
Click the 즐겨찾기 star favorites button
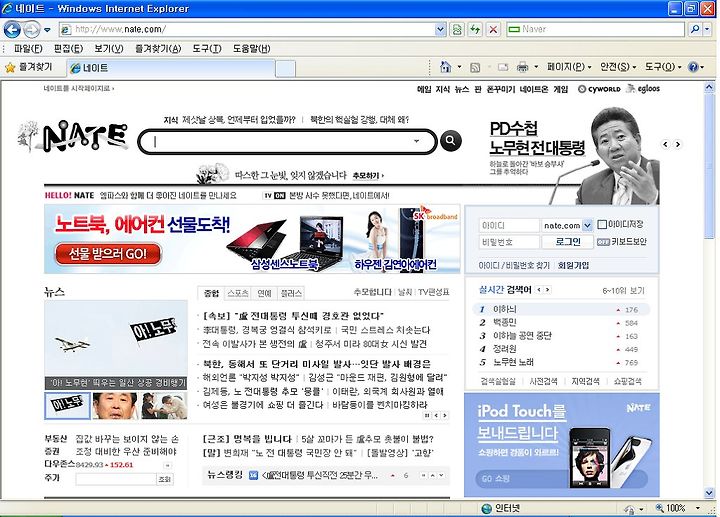tap(28, 67)
